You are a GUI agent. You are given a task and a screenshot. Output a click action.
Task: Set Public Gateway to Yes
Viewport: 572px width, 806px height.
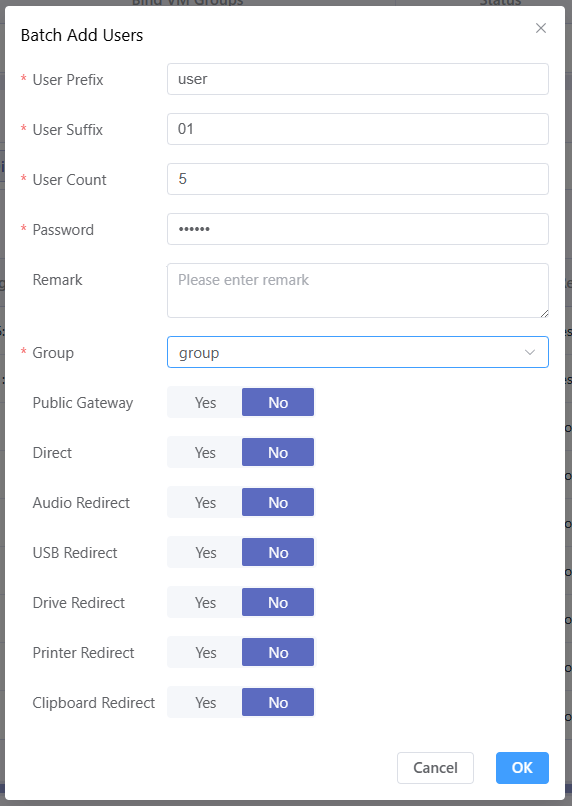click(205, 402)
